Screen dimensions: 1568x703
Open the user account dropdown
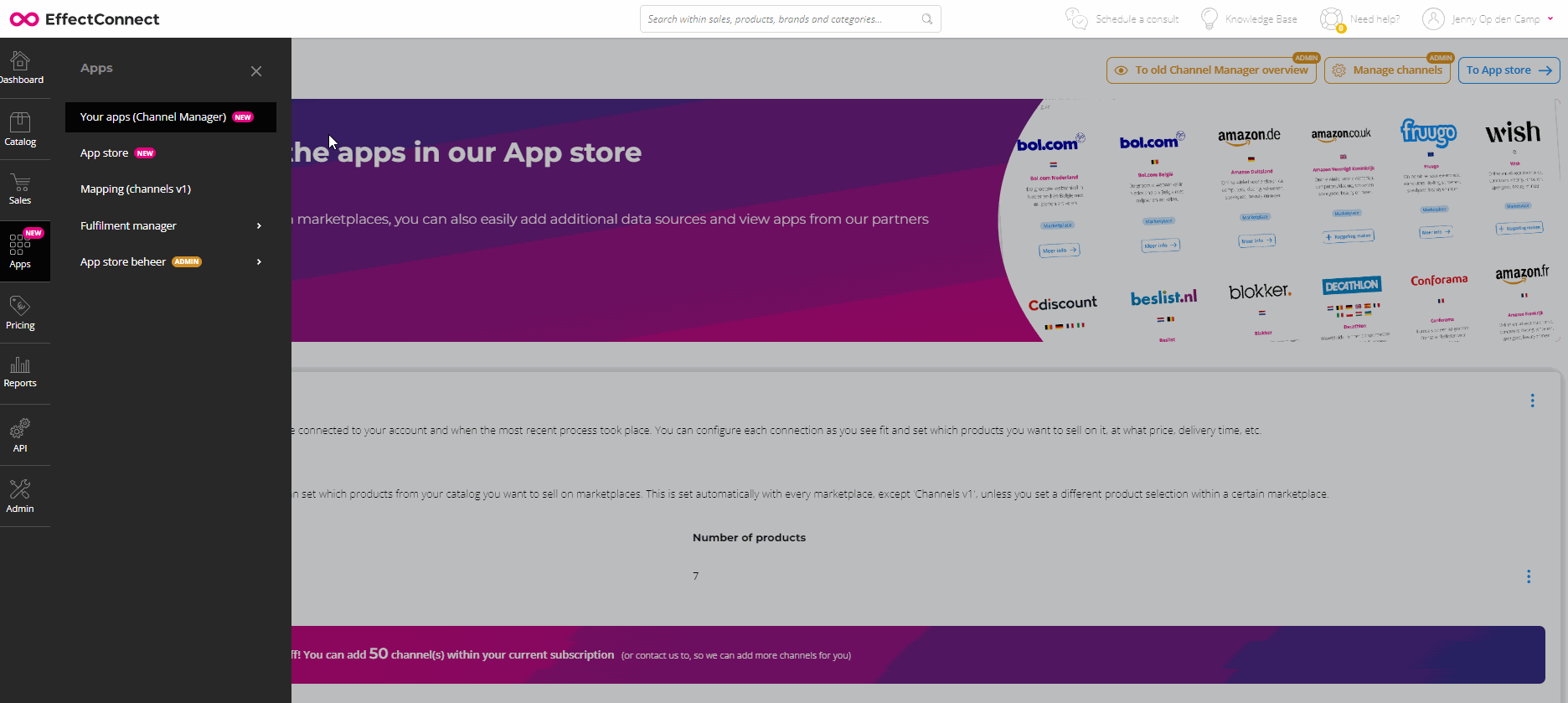1488,18
